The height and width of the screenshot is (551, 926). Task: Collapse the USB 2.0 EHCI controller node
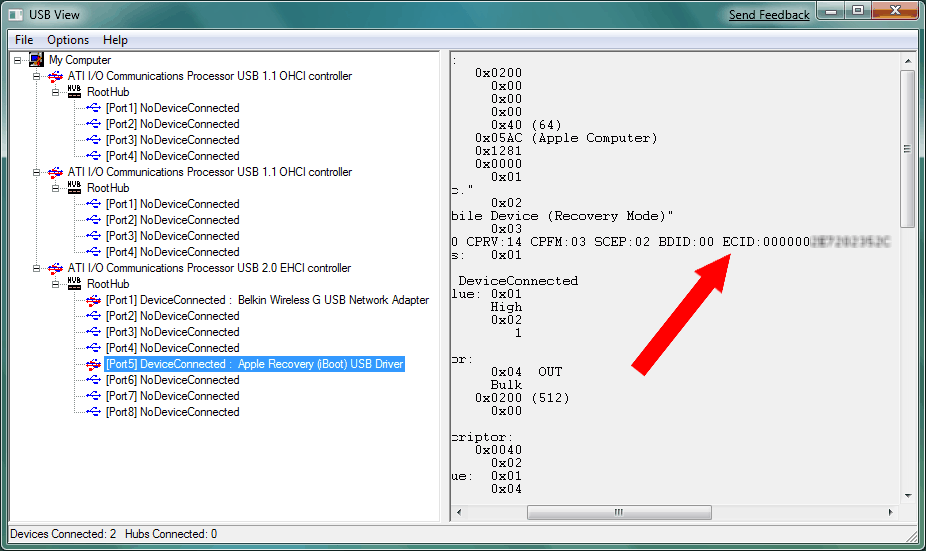point(37,268)
